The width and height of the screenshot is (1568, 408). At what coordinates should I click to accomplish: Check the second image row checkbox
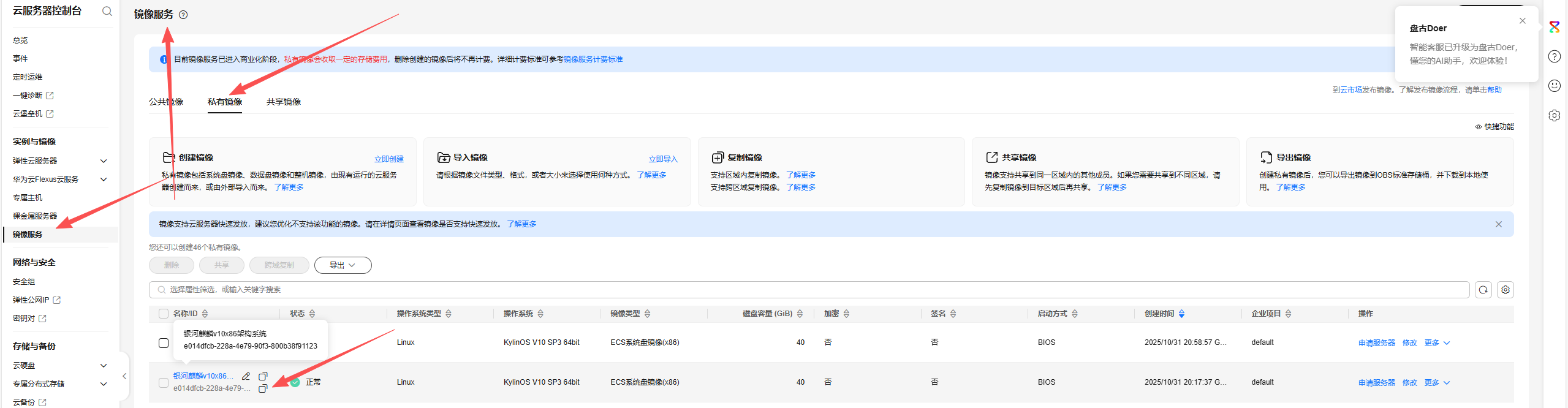coord(164,383)
